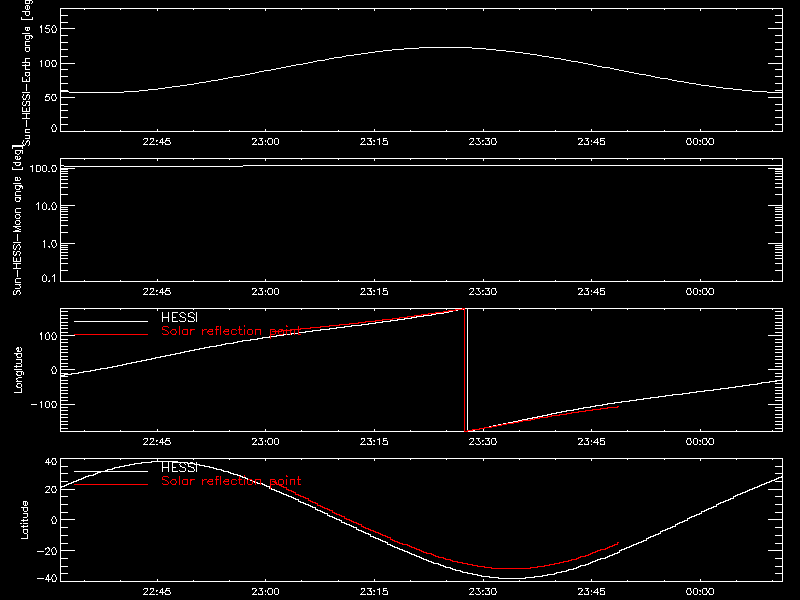The height and width of the screenshot is (600, 800).
Task: Click the -20 tick on Latitude plot
Action: 47,551
